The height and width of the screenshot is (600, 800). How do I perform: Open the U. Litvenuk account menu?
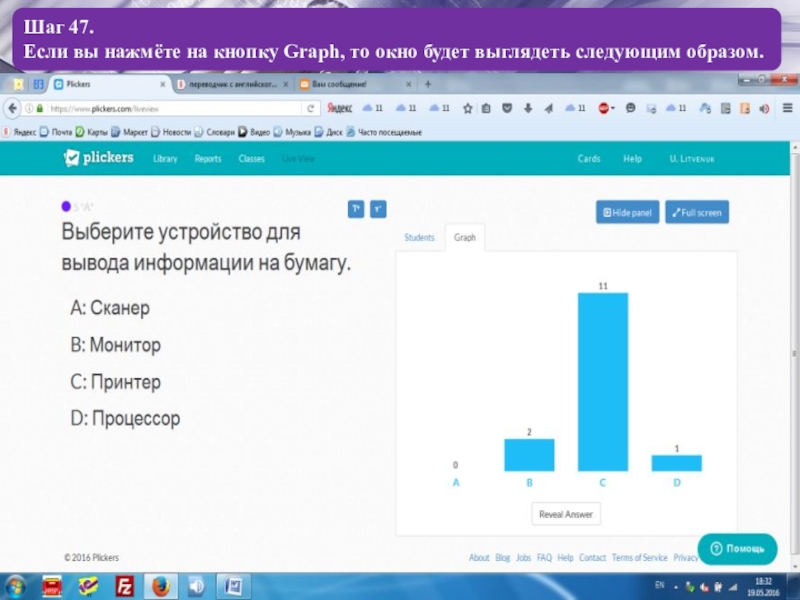pyautogui.click(x=692, y=159)
